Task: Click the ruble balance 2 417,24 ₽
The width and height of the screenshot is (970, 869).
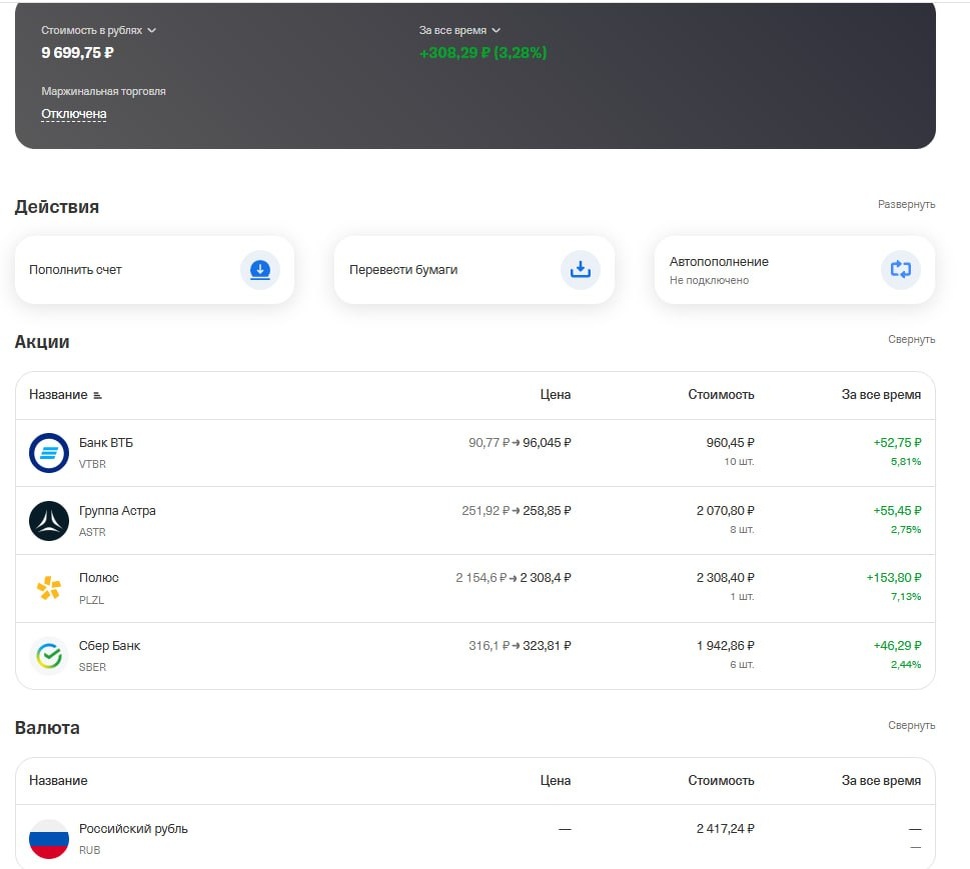Action: tap(725, 829)
